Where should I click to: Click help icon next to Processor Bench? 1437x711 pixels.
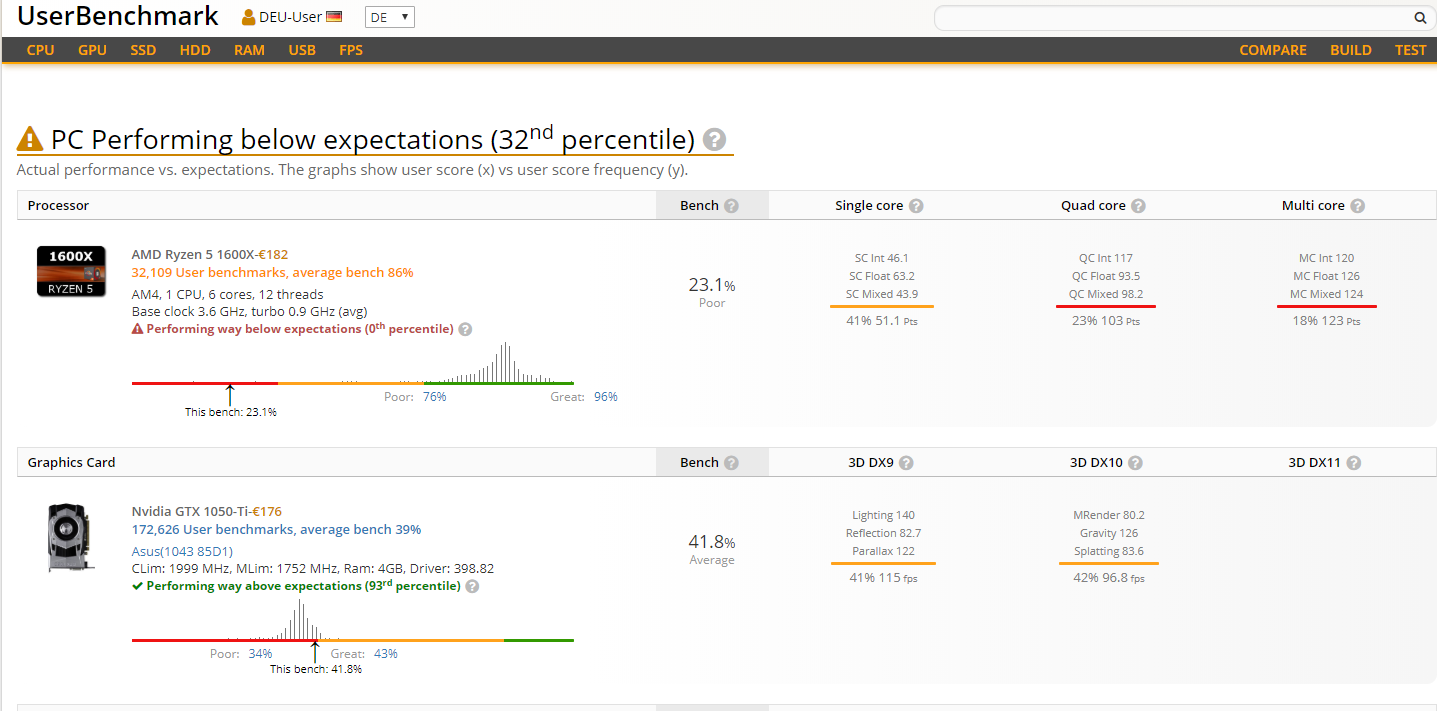point(731,206)
